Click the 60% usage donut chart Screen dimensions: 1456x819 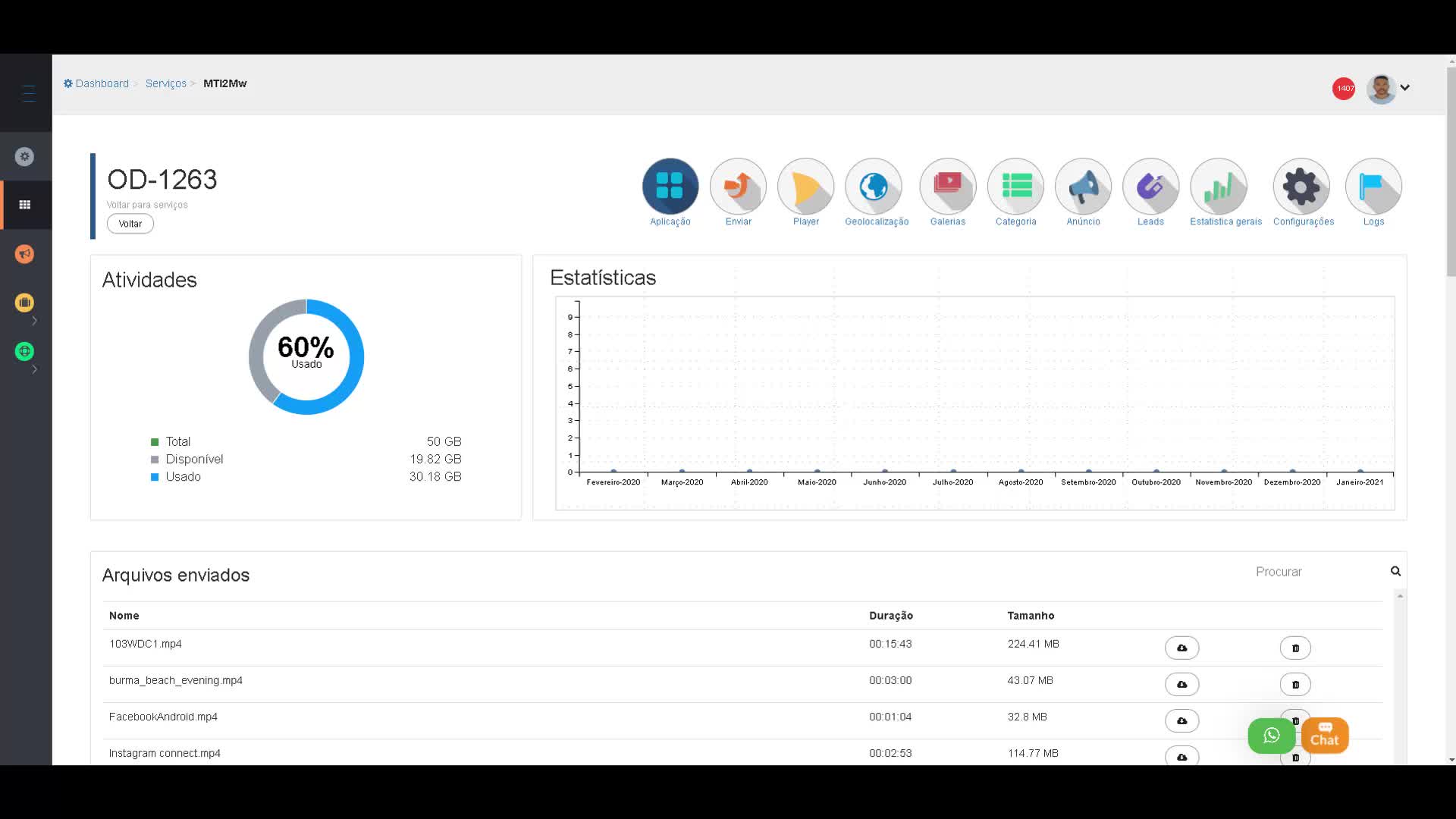pos(306,356)
